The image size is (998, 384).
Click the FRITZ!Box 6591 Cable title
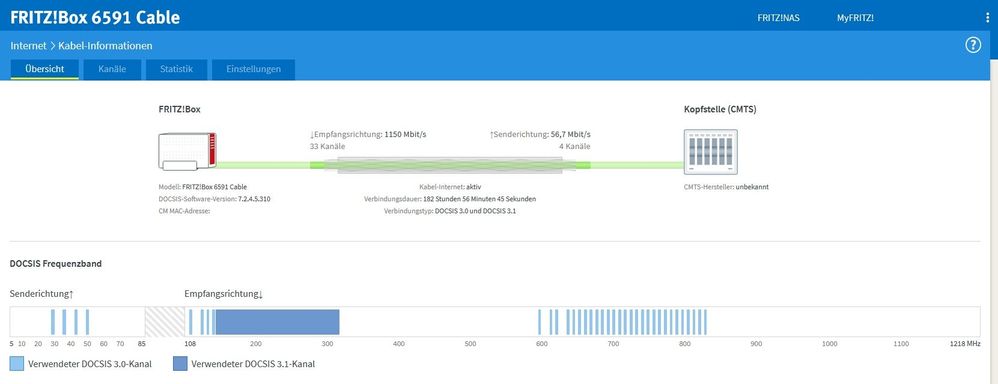(x=95, y=17)
